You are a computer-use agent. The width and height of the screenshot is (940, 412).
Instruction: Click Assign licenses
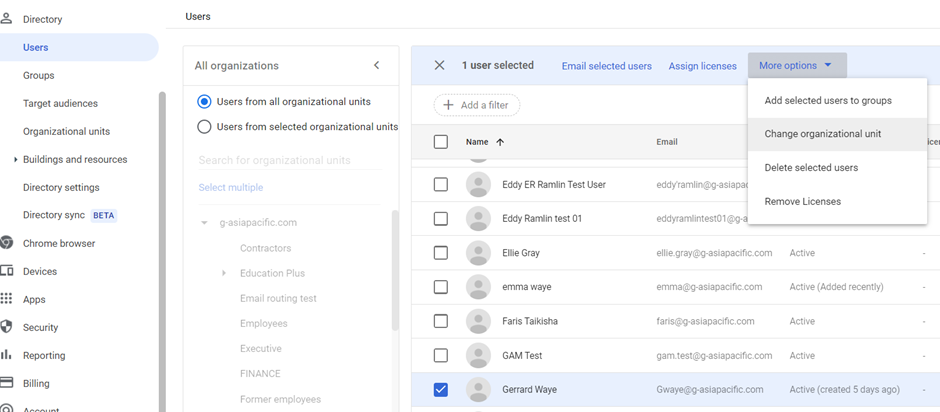pos(703,66)
